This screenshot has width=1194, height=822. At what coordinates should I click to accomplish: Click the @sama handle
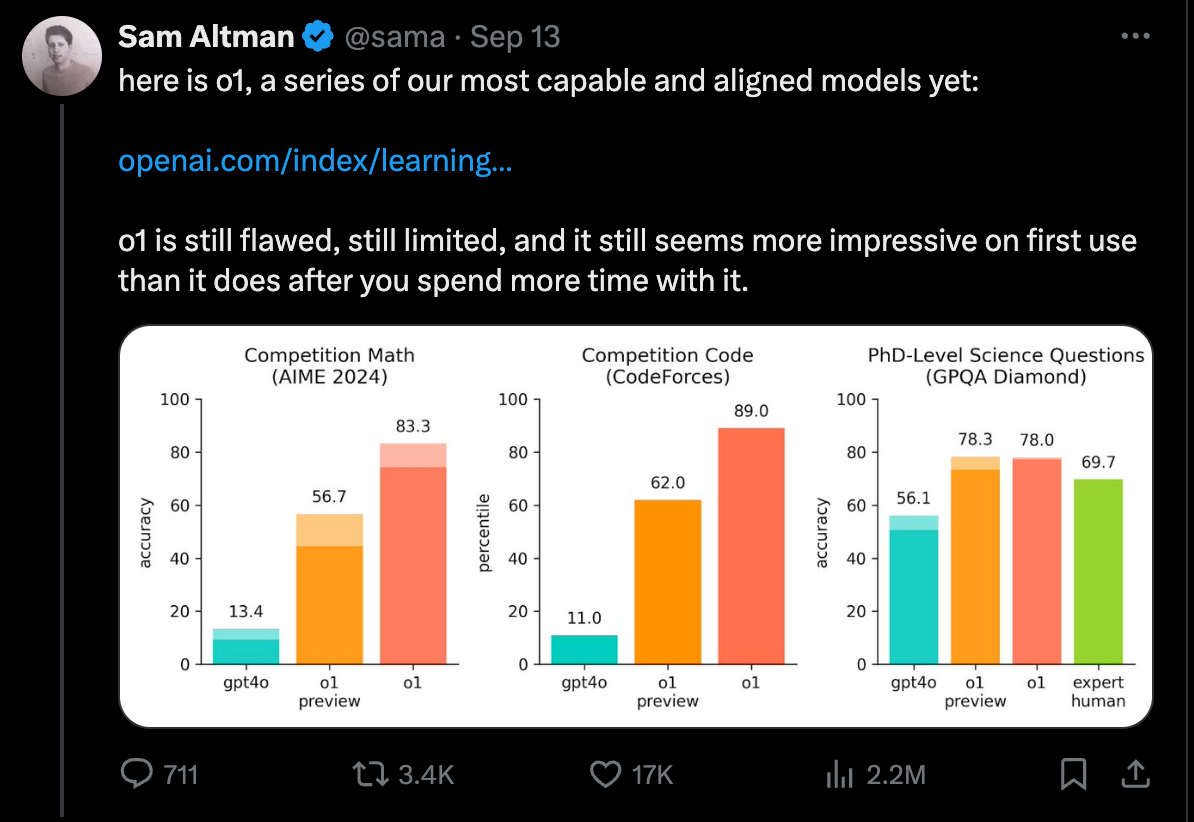click(395, 38)
